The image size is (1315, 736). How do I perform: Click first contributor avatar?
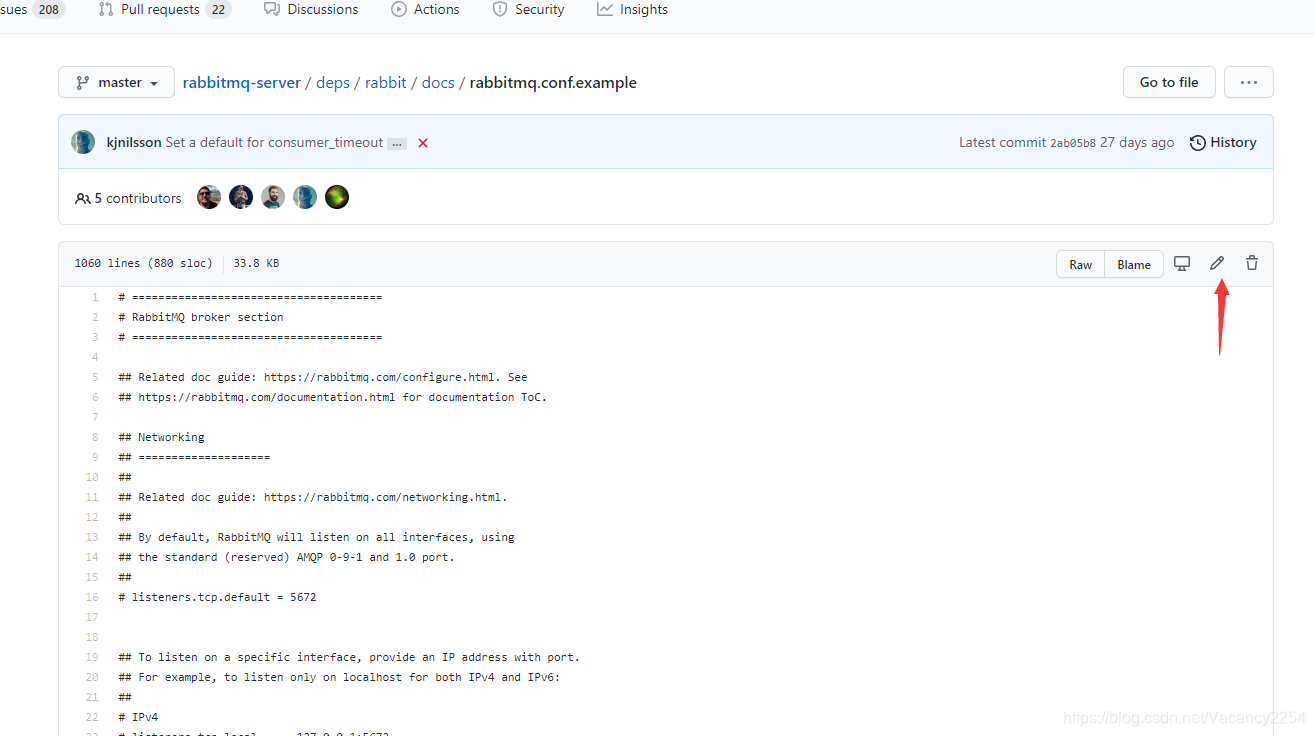click(x=209, y=197)
